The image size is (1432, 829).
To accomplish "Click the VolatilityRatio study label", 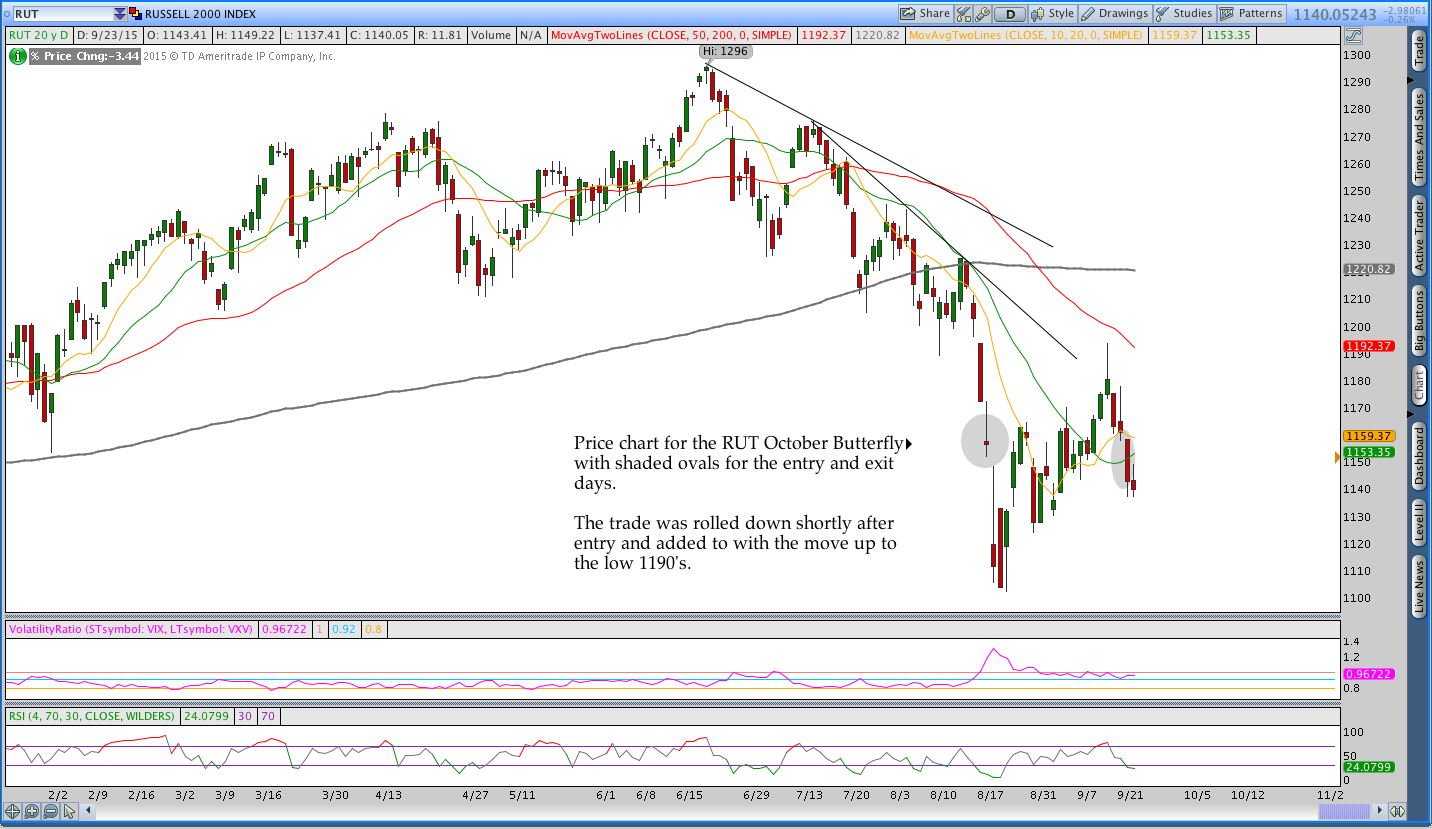I will (130, 630).
